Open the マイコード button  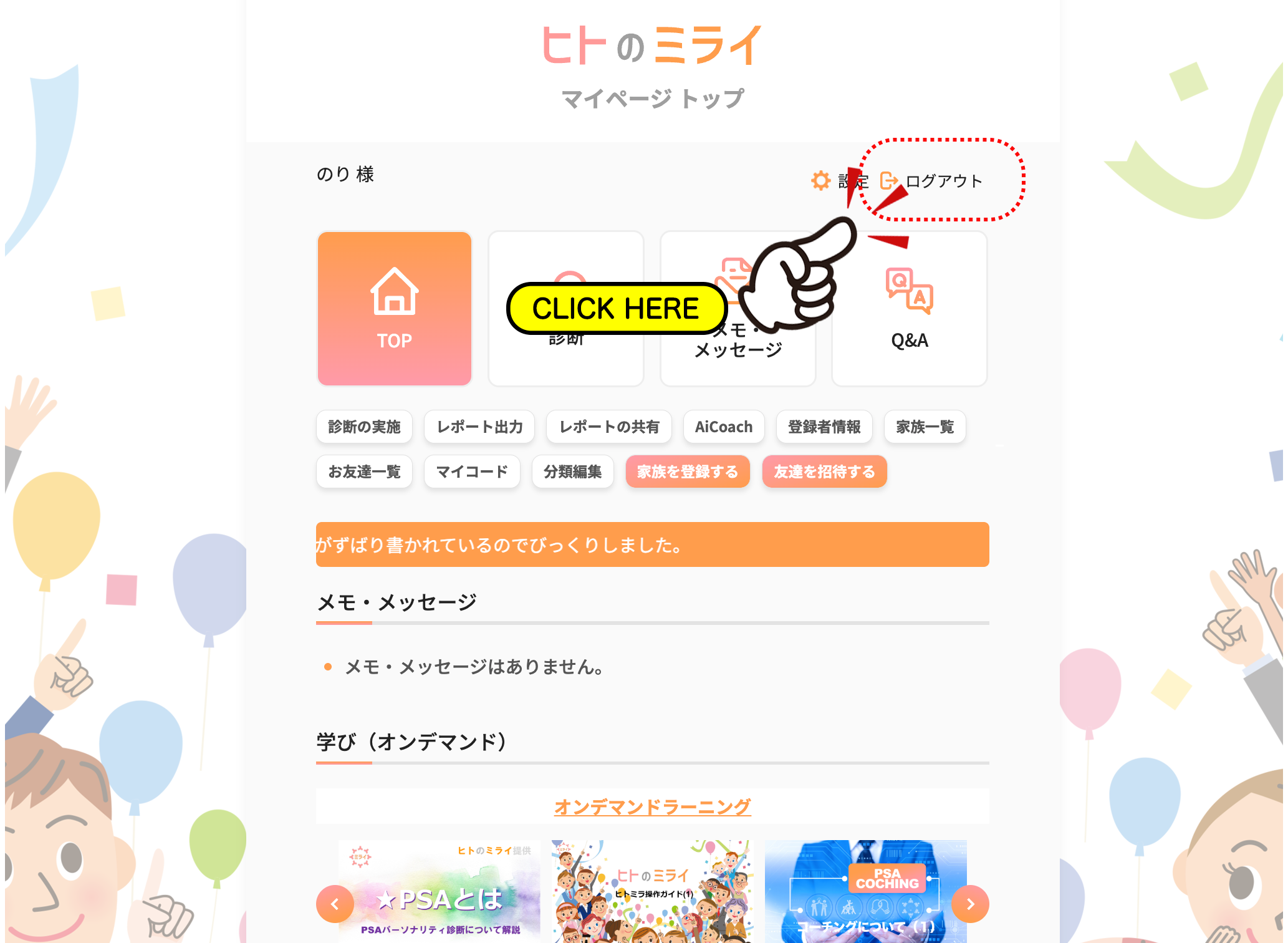472,472
